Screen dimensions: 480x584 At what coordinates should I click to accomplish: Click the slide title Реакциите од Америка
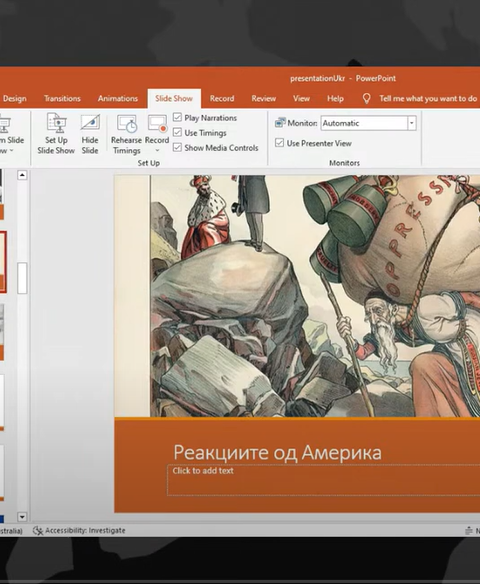[x=277, y=453]
